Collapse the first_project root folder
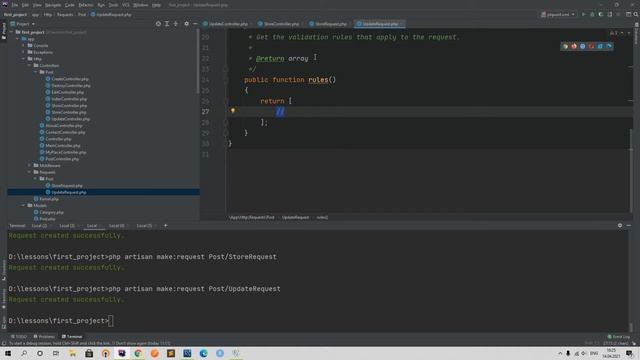This screenshot has width=640, height=360. pos(11,32)
